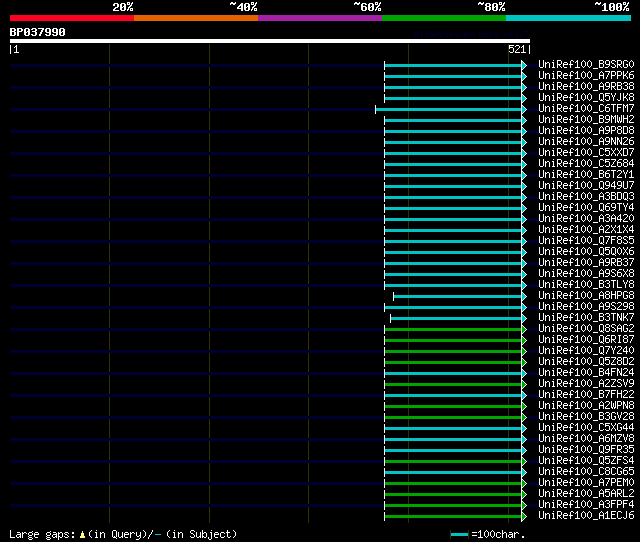Click UniRef100_Q69TY4 label
Viewport: 640px width, 542px height.
[586, 208]
